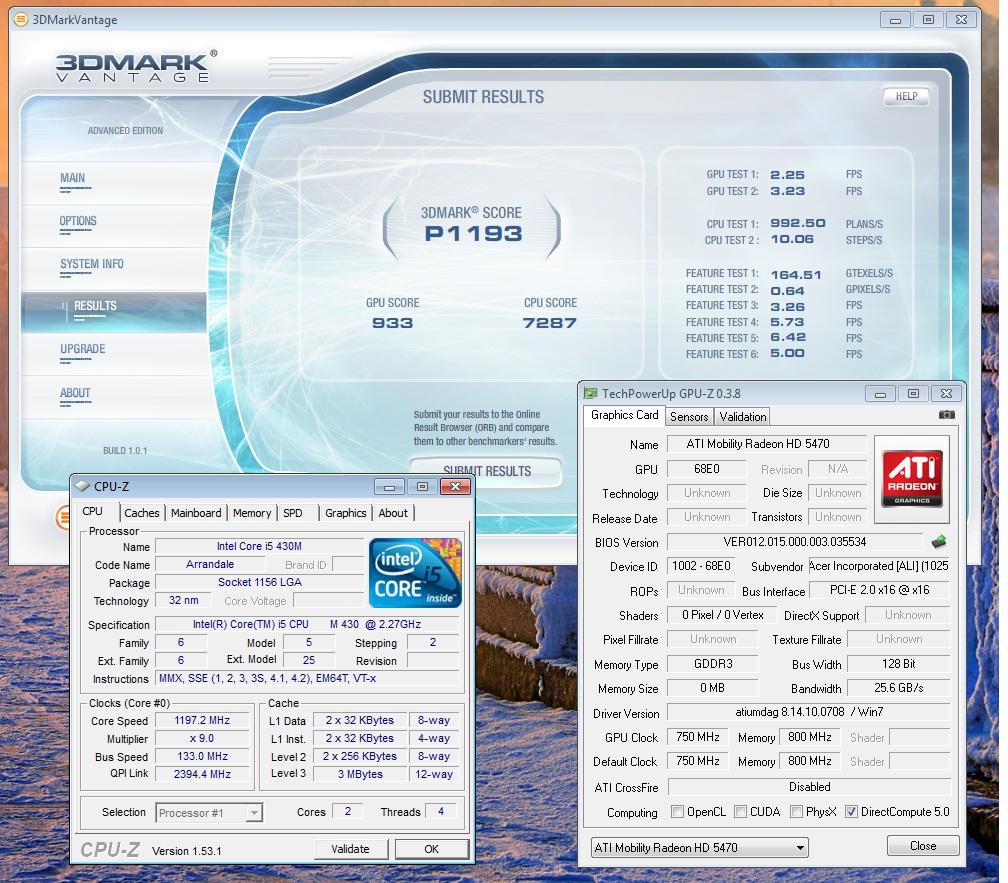Click the Socket 1156 LGA package value

[x=259, y=582]
